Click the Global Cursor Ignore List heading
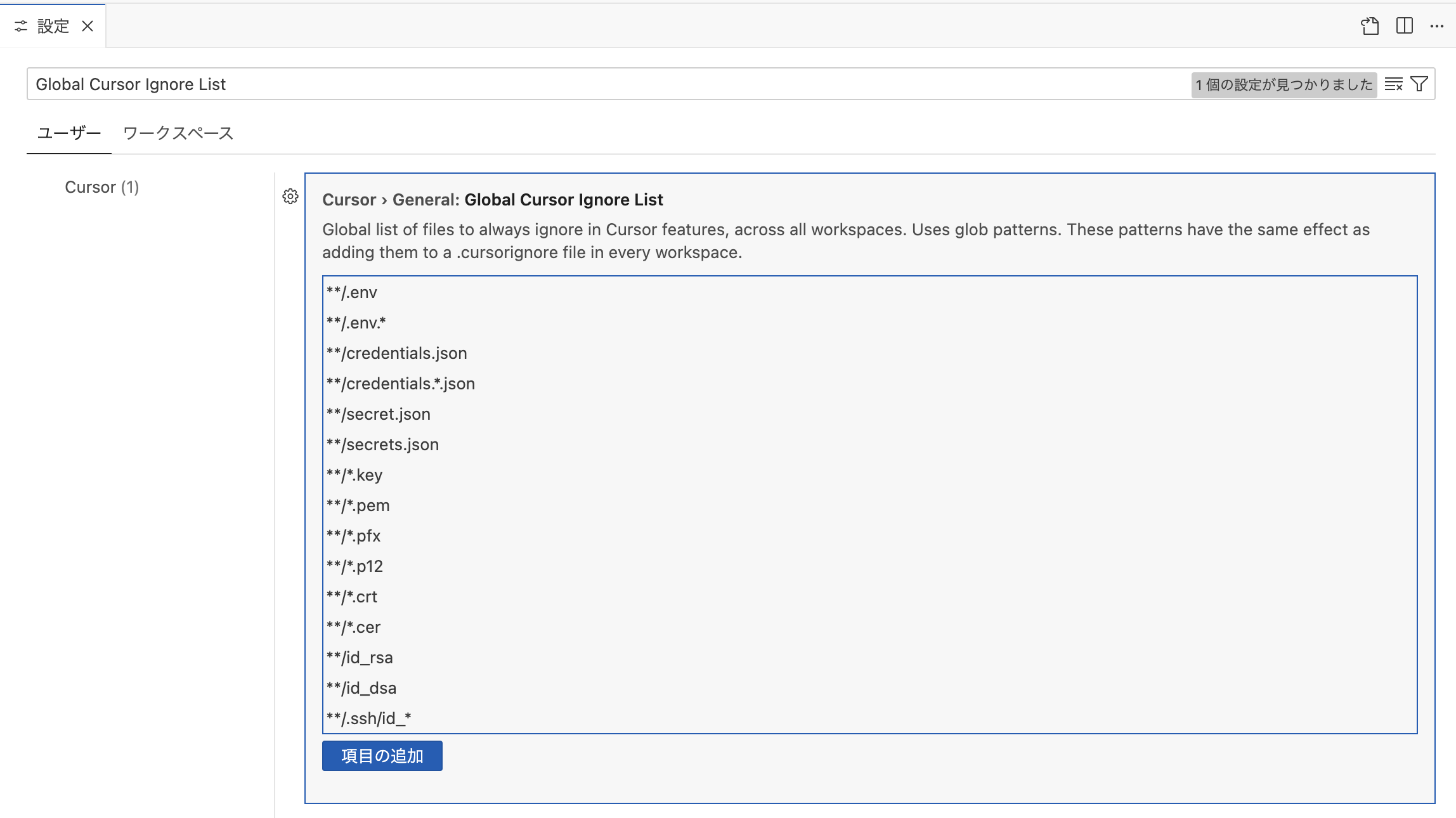The height and width of the screenshot is (818, 1456). tap(563, 200)
